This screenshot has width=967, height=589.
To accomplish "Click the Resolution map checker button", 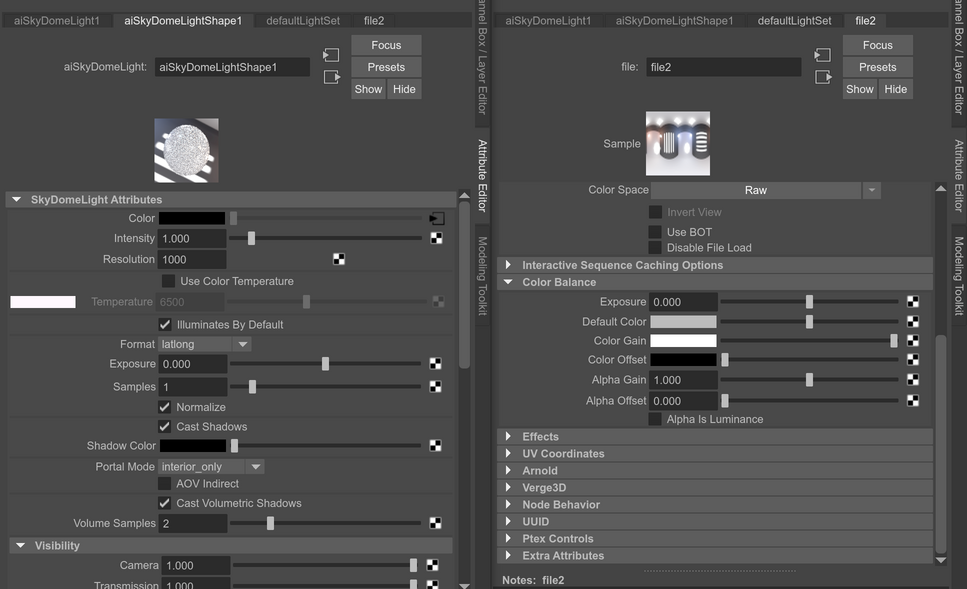I will 339,259.
